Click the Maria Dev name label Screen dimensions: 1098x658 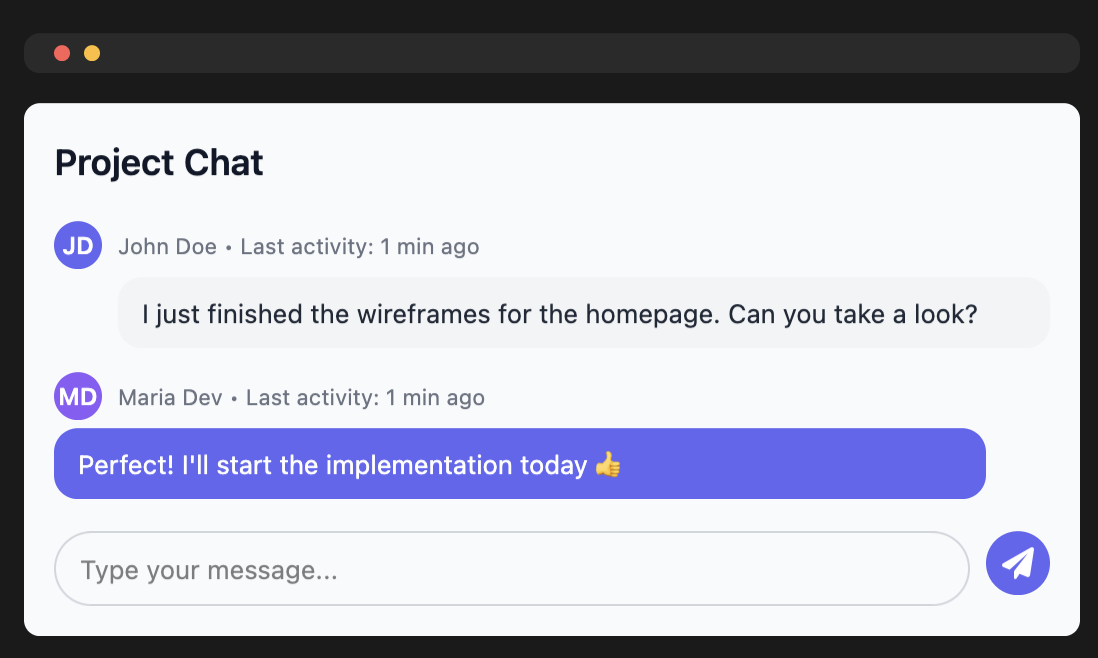tap(170, 398)
